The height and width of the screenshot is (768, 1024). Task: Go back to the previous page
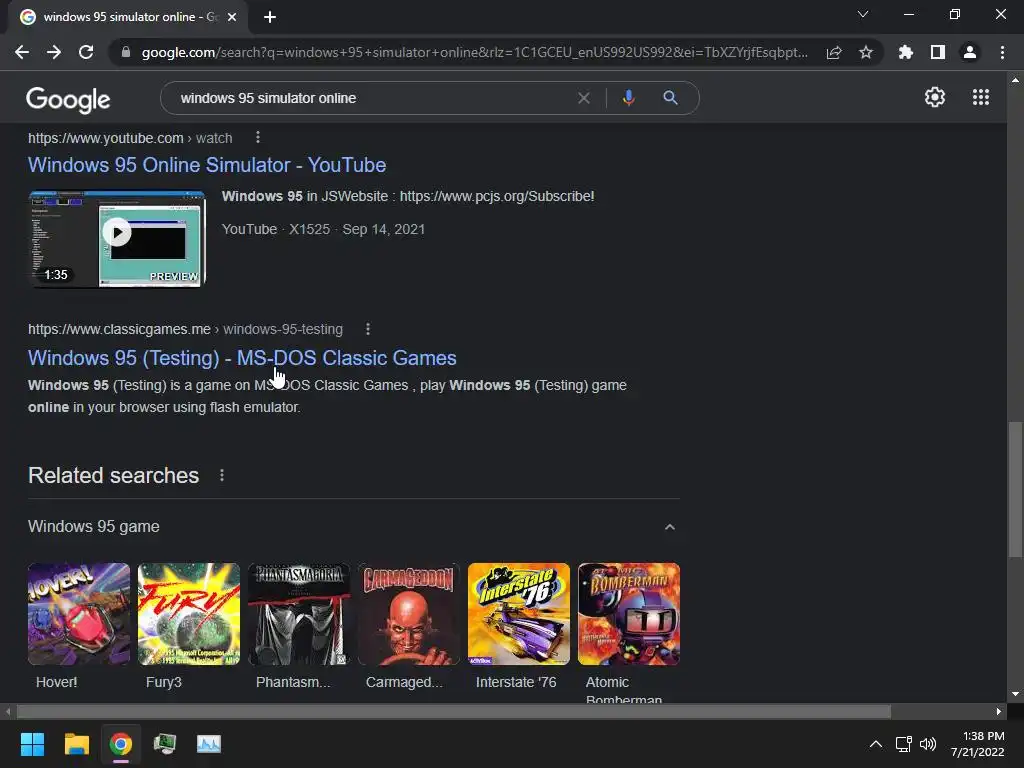(22, 52)
